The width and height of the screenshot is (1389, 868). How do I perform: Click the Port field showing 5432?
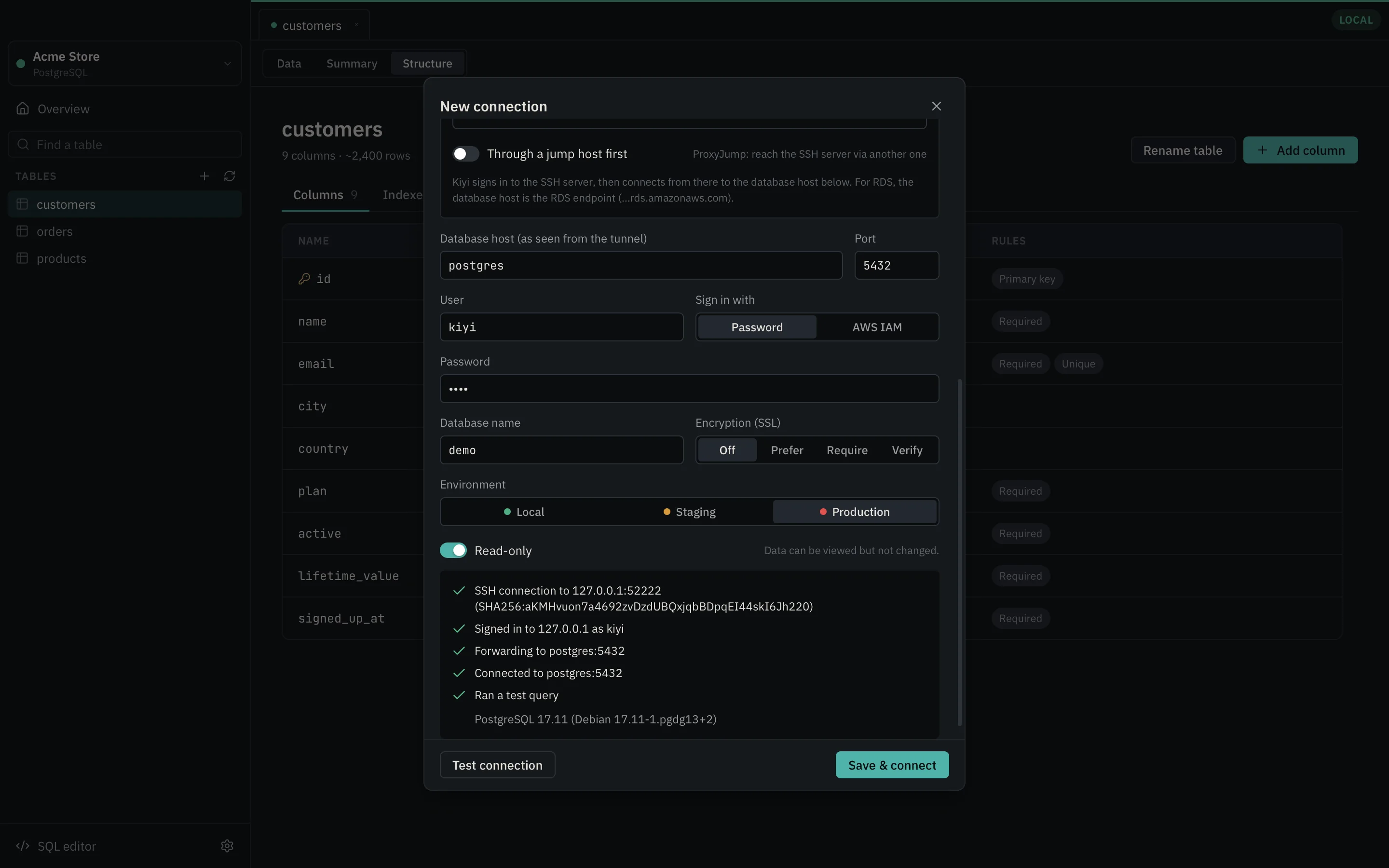click(x=897, y=265)
